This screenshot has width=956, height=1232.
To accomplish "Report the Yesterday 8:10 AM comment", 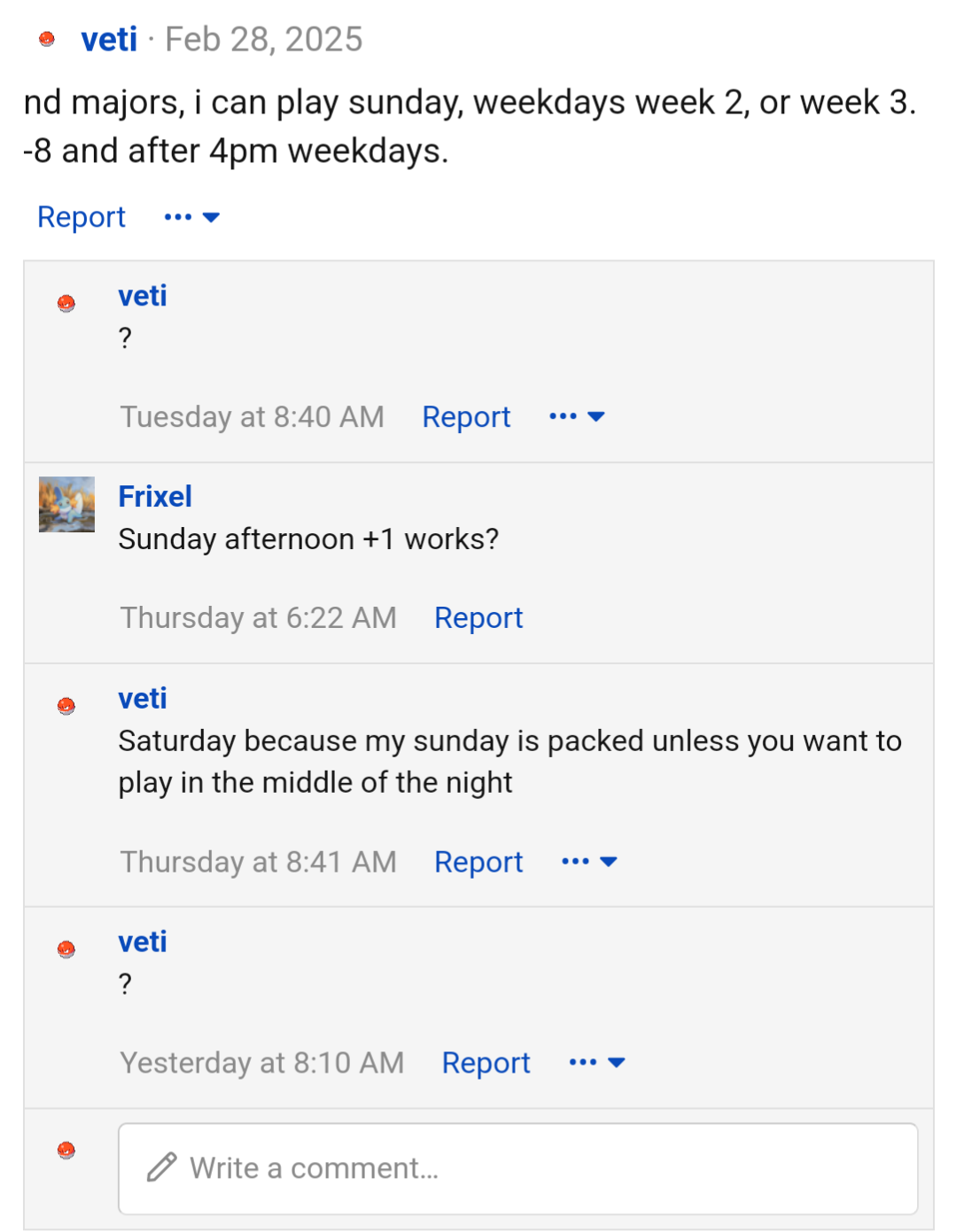I will (486, 1063).
